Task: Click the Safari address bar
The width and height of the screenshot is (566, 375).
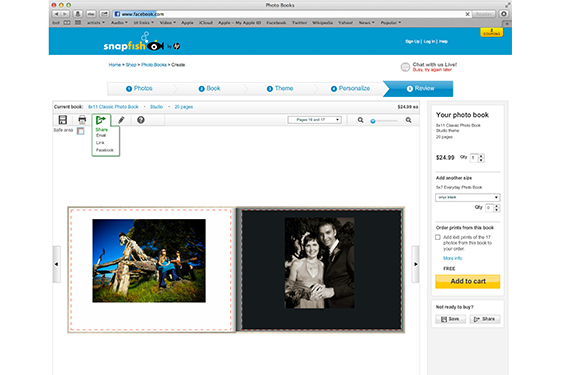Action: point(292,14)
